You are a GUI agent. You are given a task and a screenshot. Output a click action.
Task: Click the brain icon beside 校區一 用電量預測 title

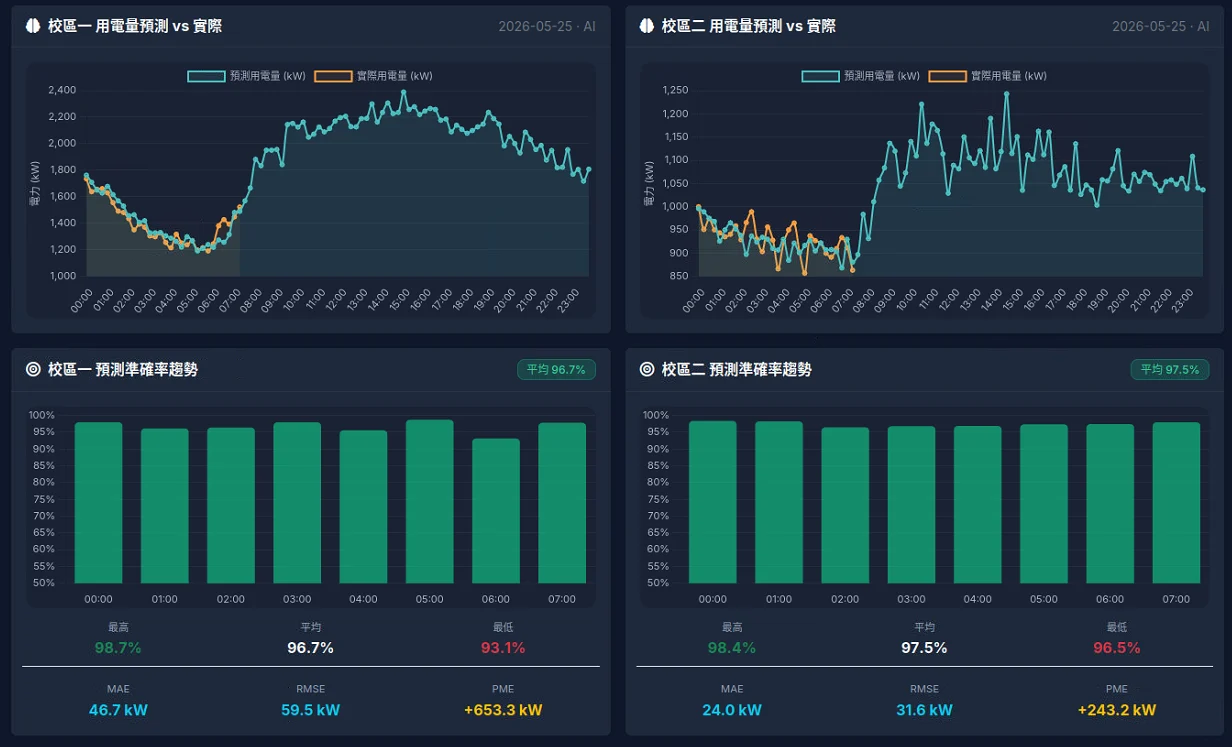(x=33, y=26)
